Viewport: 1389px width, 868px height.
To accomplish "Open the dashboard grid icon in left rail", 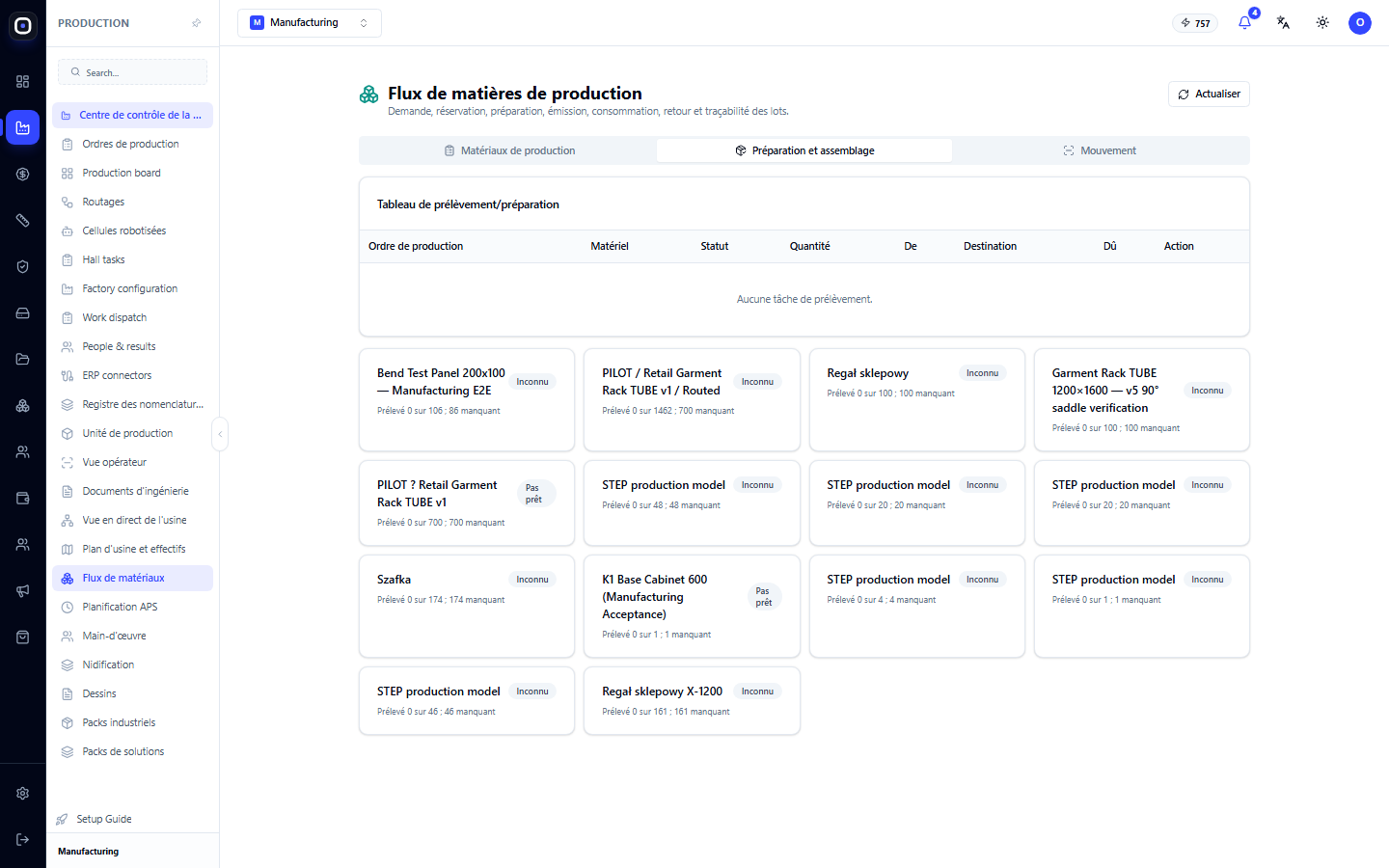I will click(x=22, y=82).
